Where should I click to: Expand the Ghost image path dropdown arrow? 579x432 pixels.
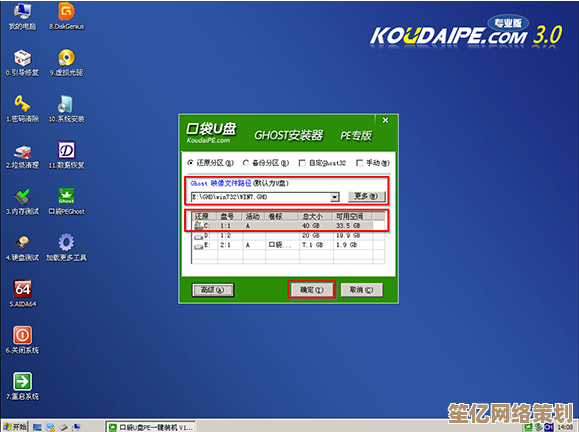click(335, 197)
